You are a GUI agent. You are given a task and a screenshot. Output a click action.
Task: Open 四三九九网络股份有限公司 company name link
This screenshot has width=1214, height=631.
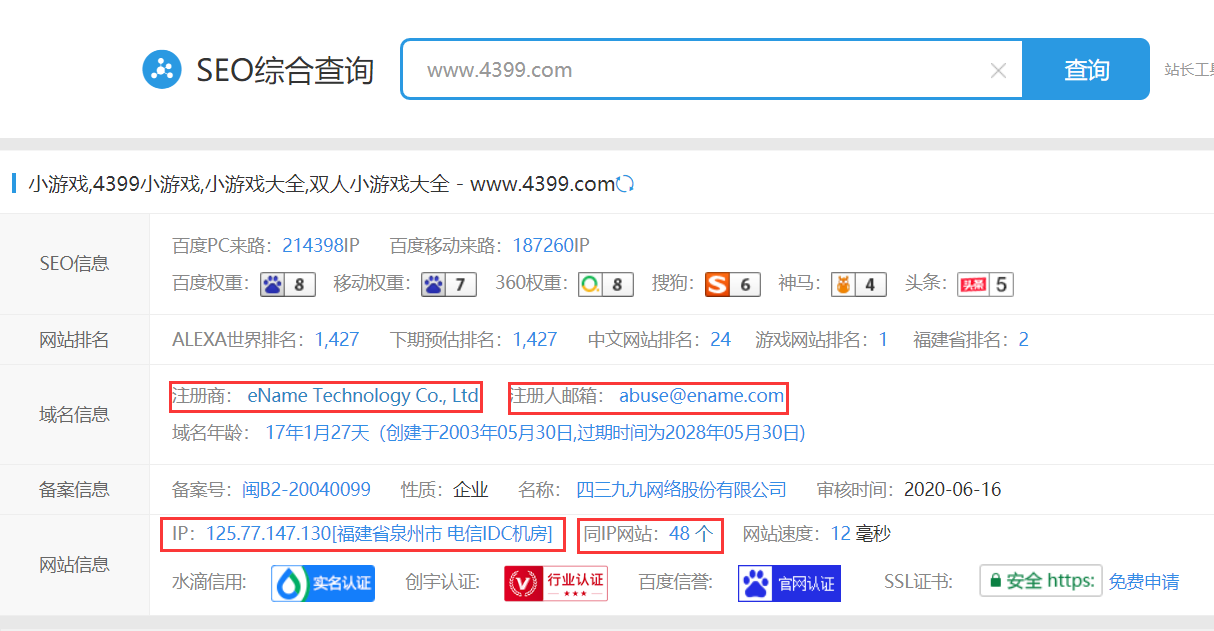(681, 489)
